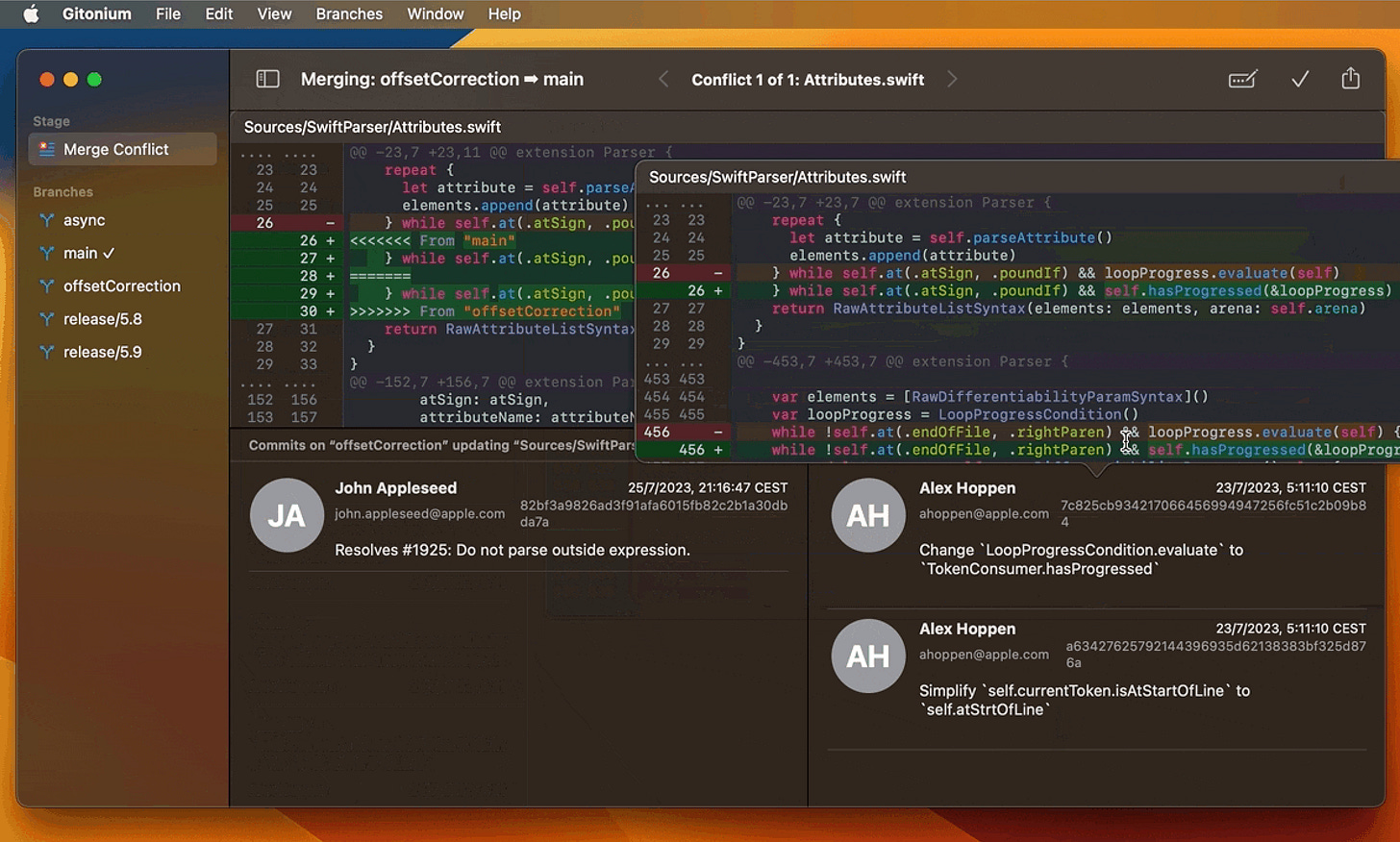Screen dimensions: 1400x842
Task: Open the Edit menu
Action: [219, 14]
